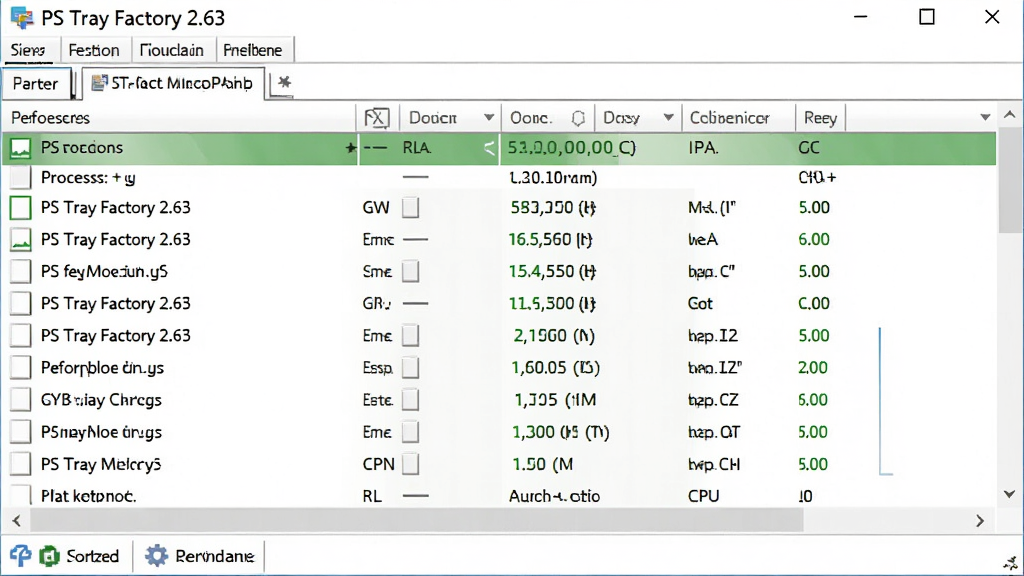This screenshot has height=576, width=1024.
Task: Open the dropdown arrow at far right of header
Action: point(985,118)
